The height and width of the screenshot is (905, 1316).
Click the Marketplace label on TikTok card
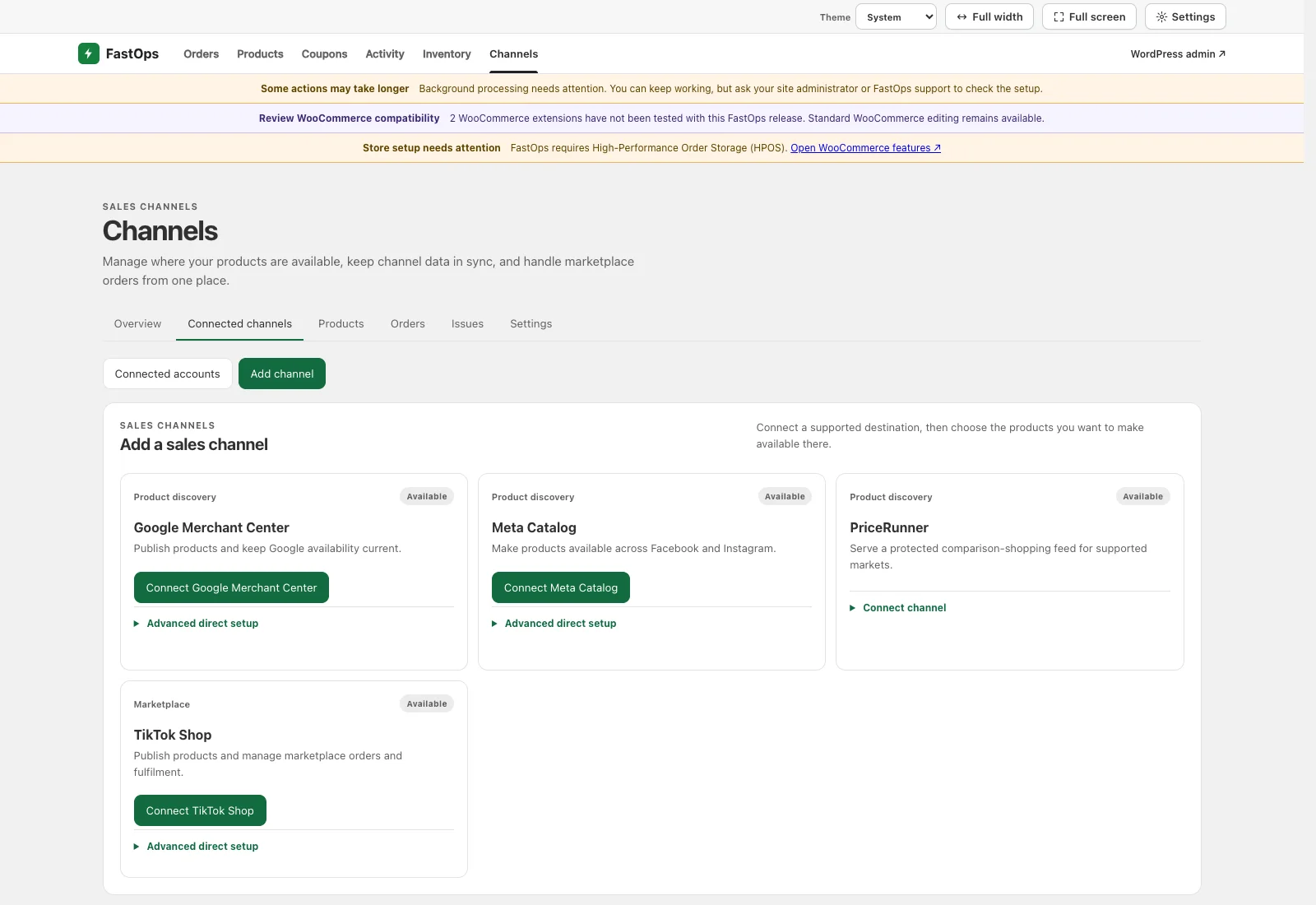pyautogui.click(x=162, y=704)
